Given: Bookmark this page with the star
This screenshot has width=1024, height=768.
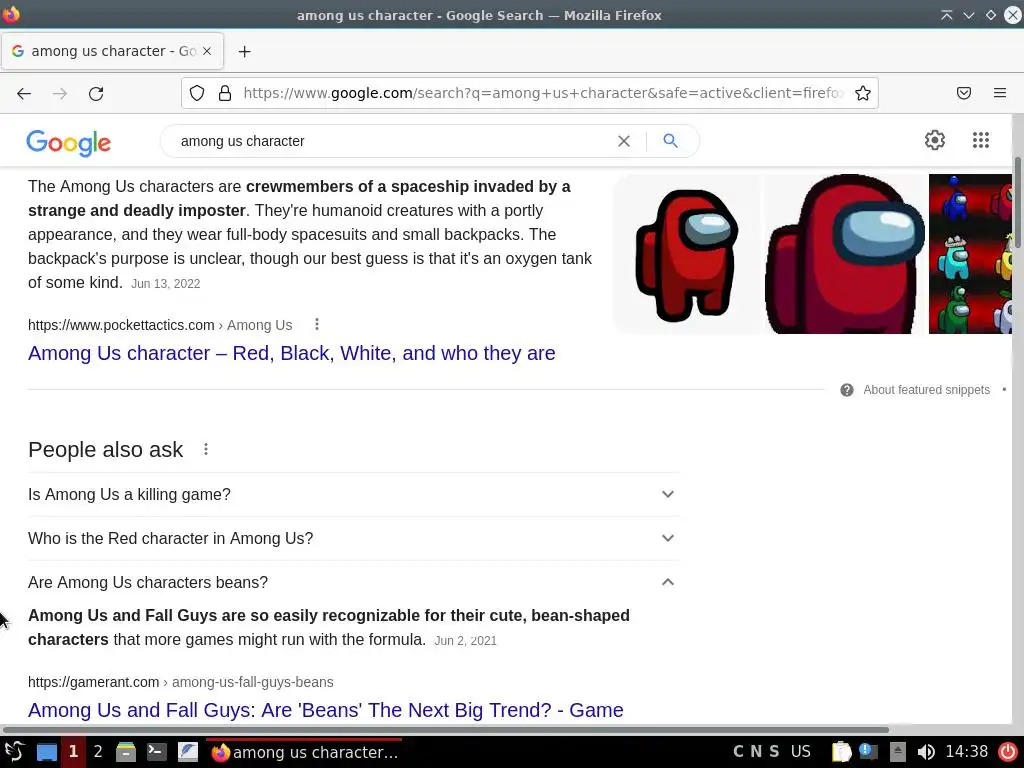Looking at the screenshot, I should pyautogui.click(x=863, y=93).
